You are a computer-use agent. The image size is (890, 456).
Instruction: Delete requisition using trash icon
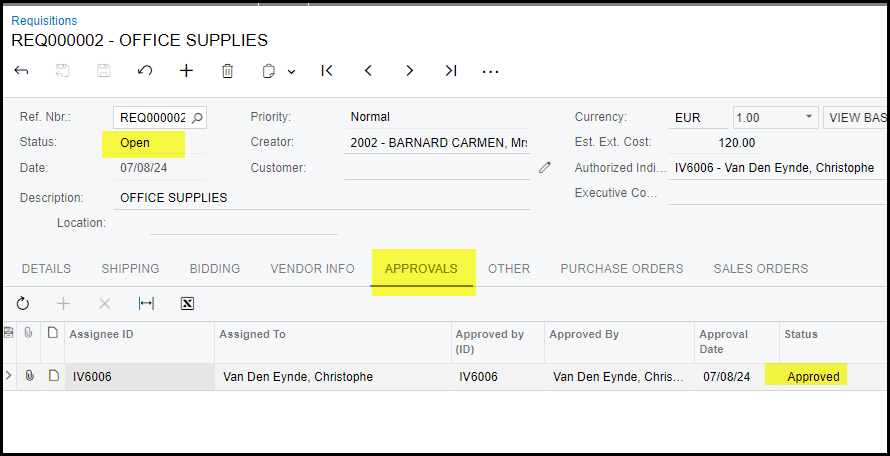[227, 71]
